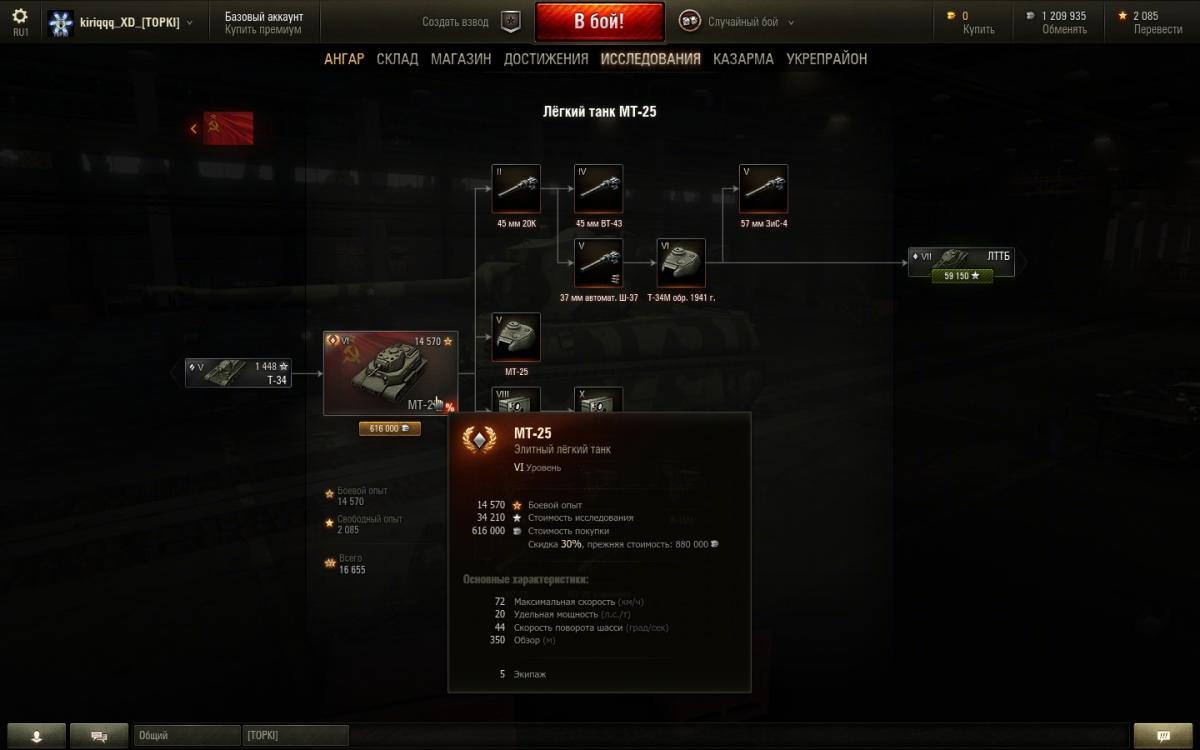Expand the Случайный бой battle type dropdown
The image size is (1200, 750).
pyautogui.click(x=737, y=22)
